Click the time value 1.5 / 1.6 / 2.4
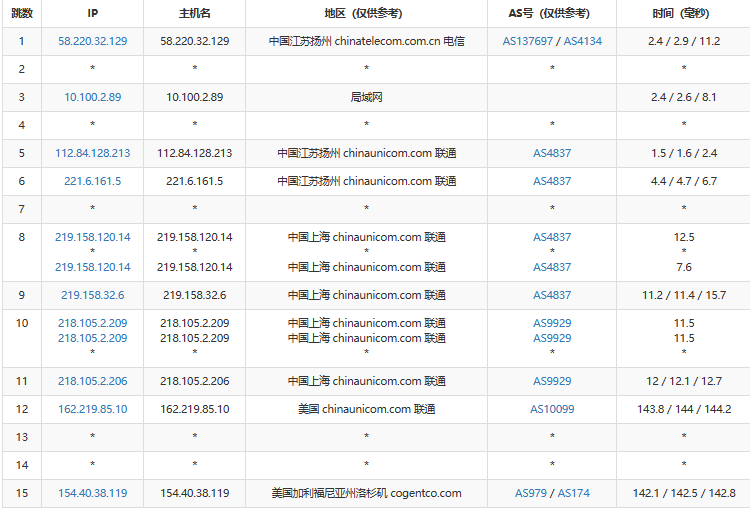Screen dimensions: 750x512 pos(684,153)
